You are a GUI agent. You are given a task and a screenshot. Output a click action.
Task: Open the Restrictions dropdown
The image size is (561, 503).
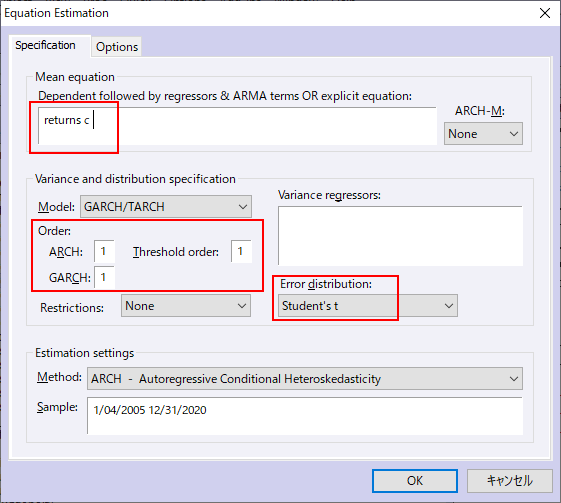(x=186, y=306)
